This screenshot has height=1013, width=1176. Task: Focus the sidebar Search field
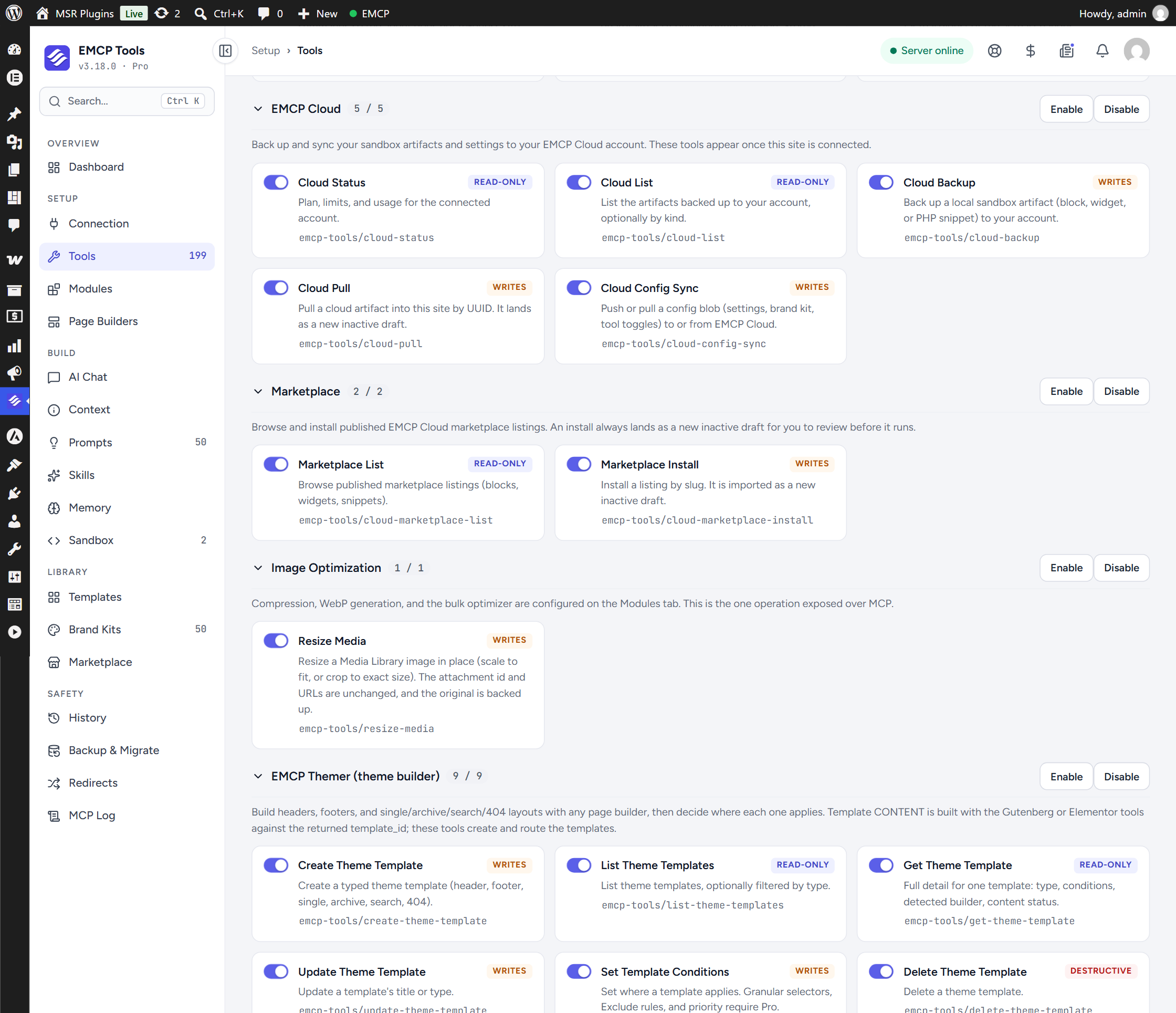pos(127,101)
